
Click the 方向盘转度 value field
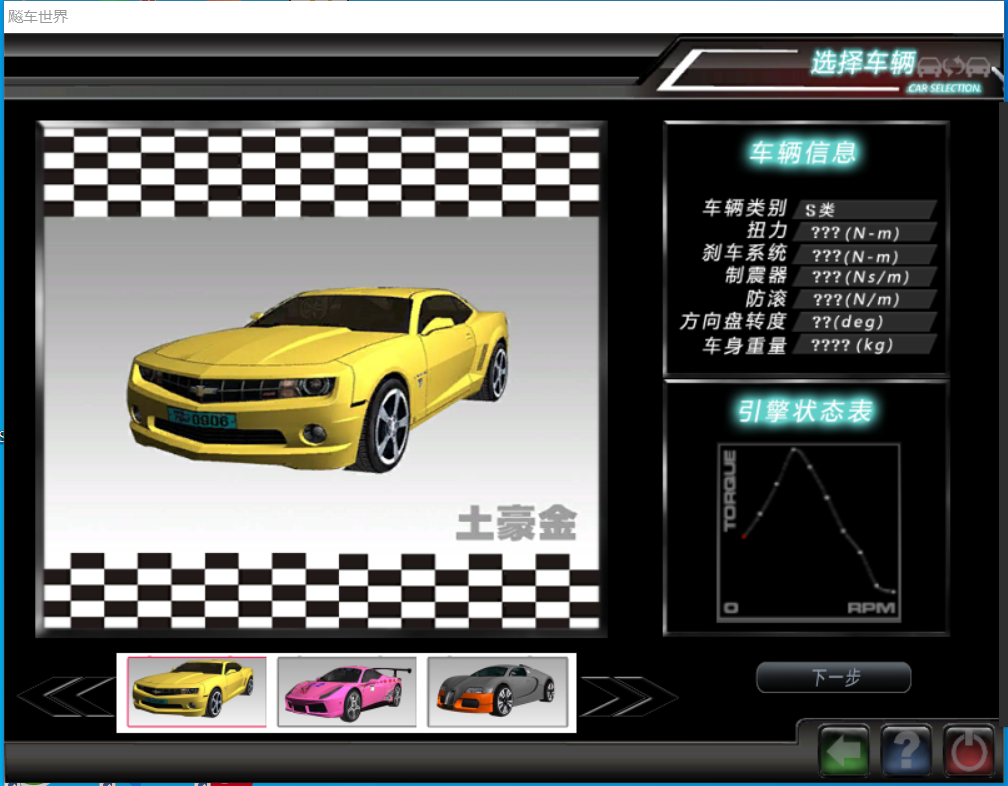[864, 322]
